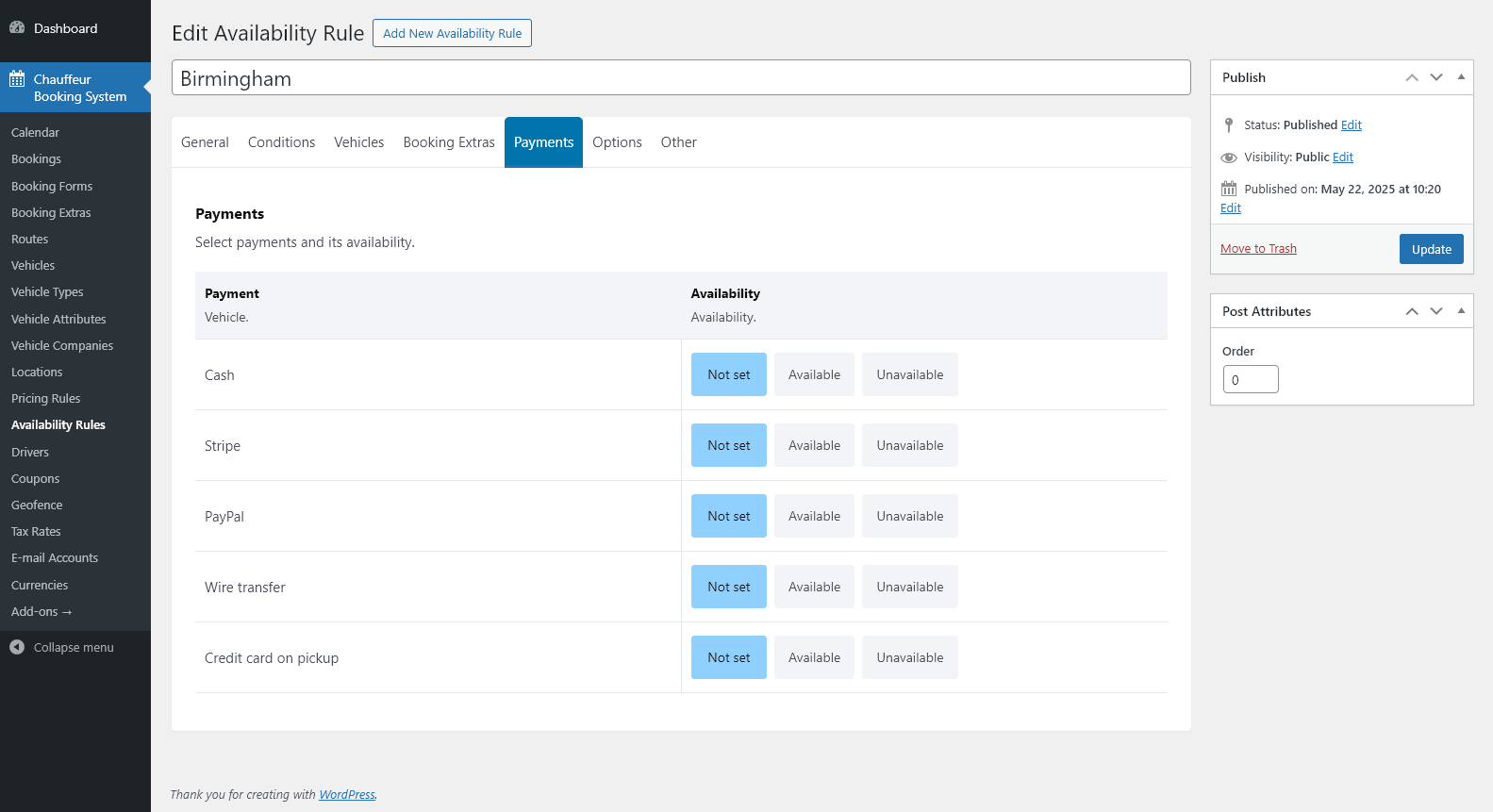Collapse the Post Attributes panel

coord(1461,311)
